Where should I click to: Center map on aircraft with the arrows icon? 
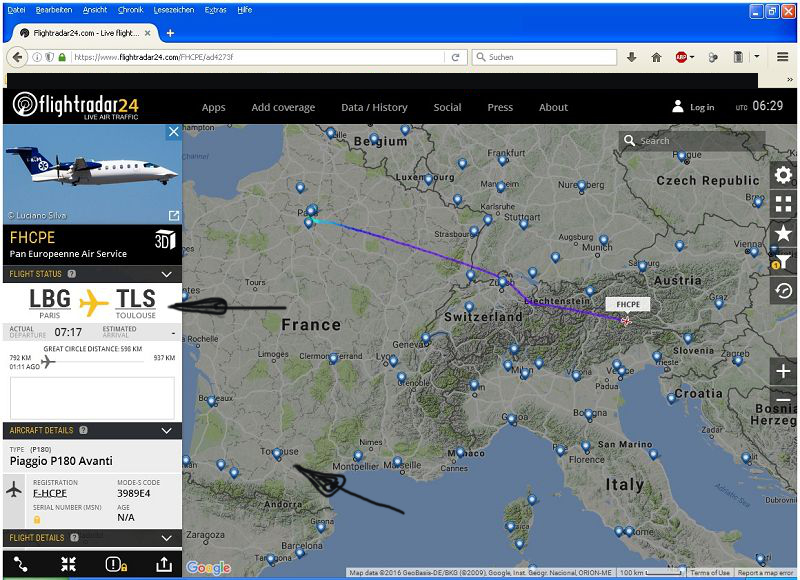(x=68, y=564)
